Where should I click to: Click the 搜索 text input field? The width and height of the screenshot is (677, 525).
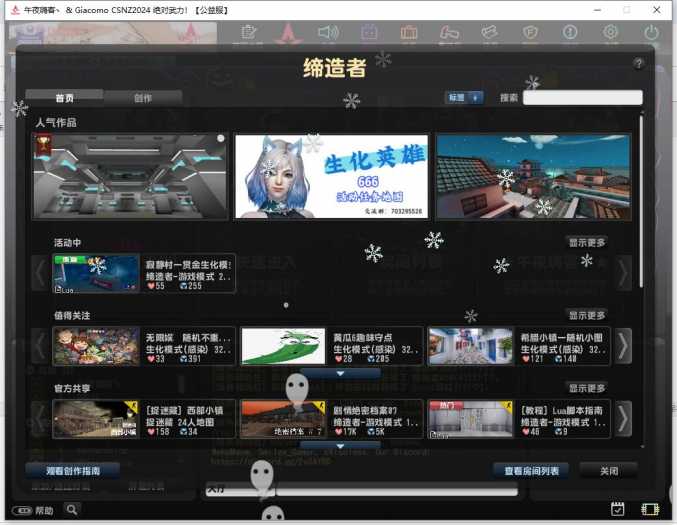582,98
